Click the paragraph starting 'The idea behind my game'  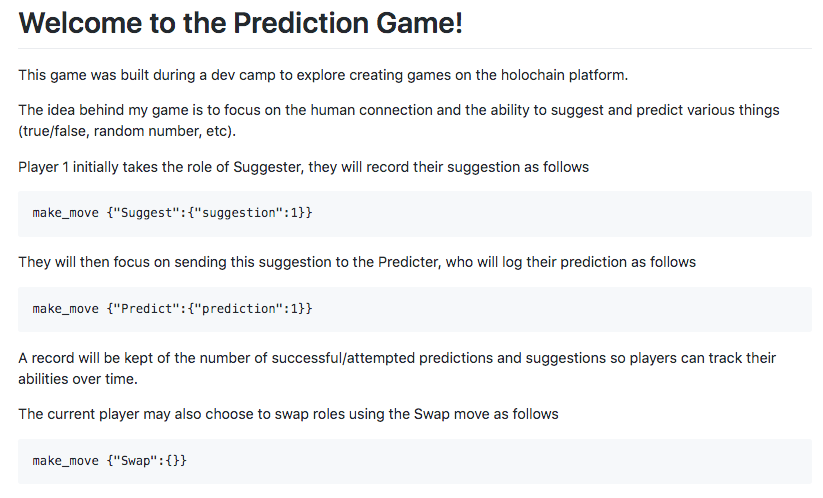click(399, 120)
